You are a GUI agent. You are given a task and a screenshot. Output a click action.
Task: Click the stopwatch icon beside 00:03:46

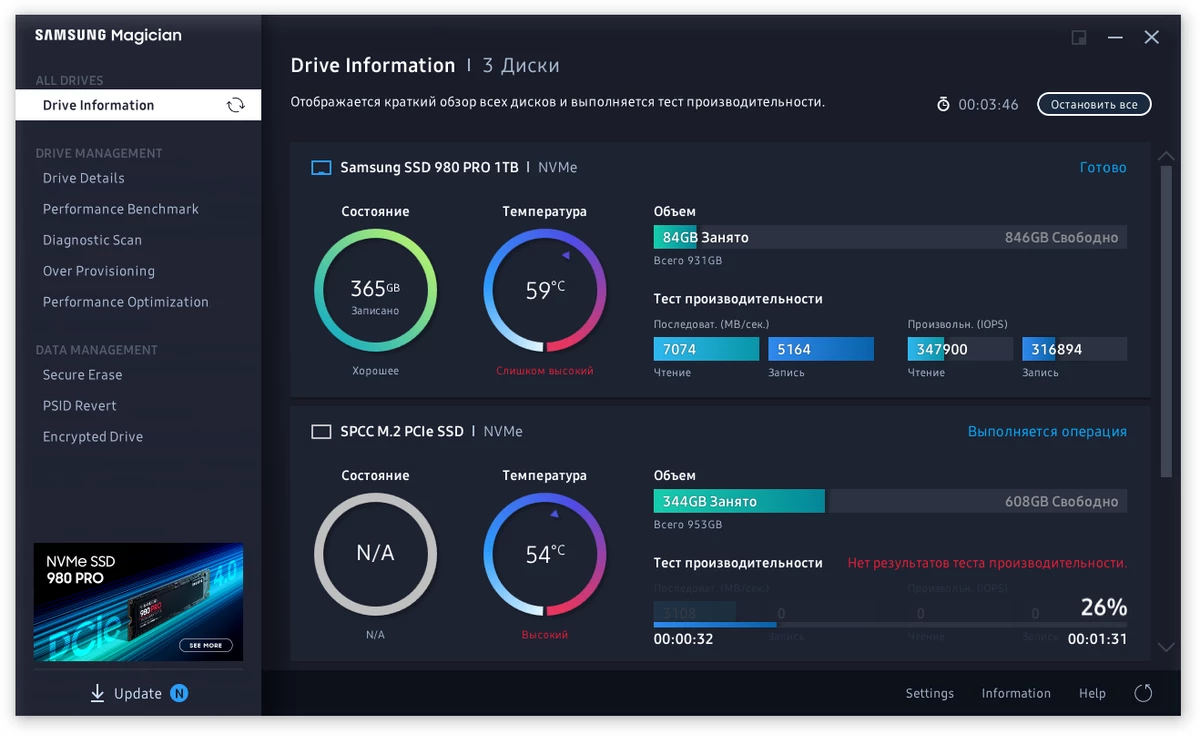(943, 104)
